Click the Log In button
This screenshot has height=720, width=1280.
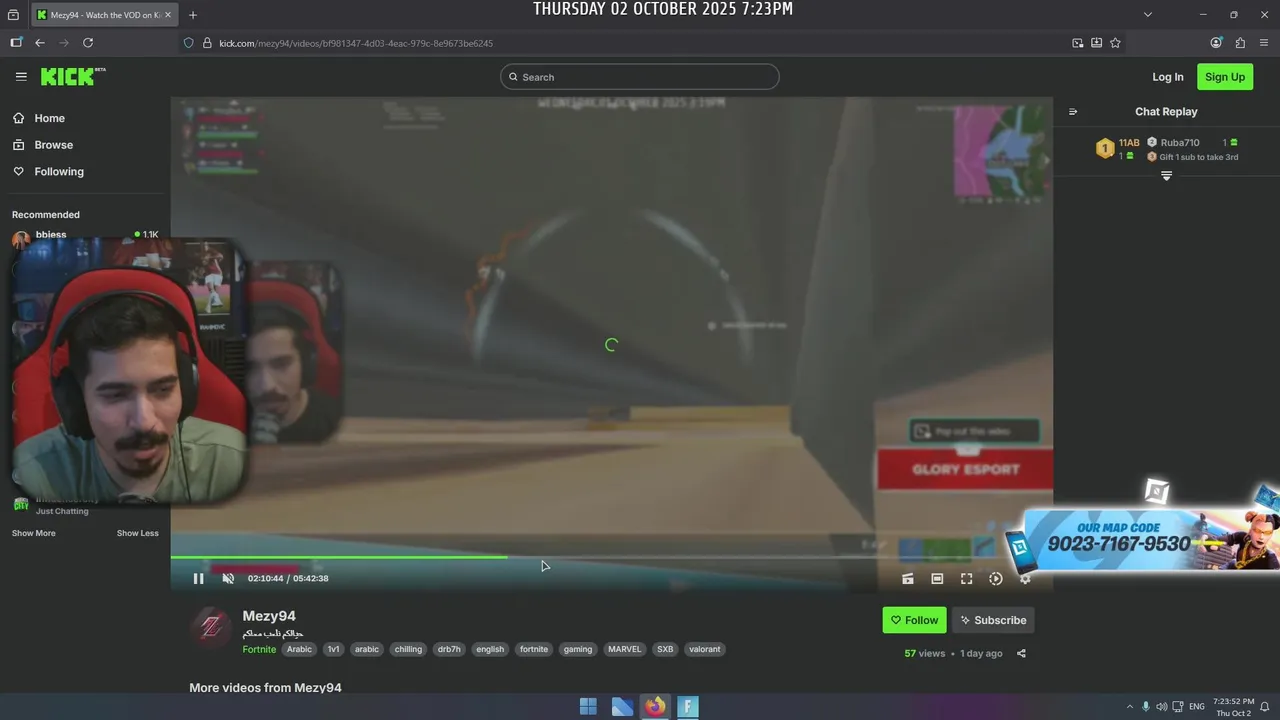coord(1167,77)
